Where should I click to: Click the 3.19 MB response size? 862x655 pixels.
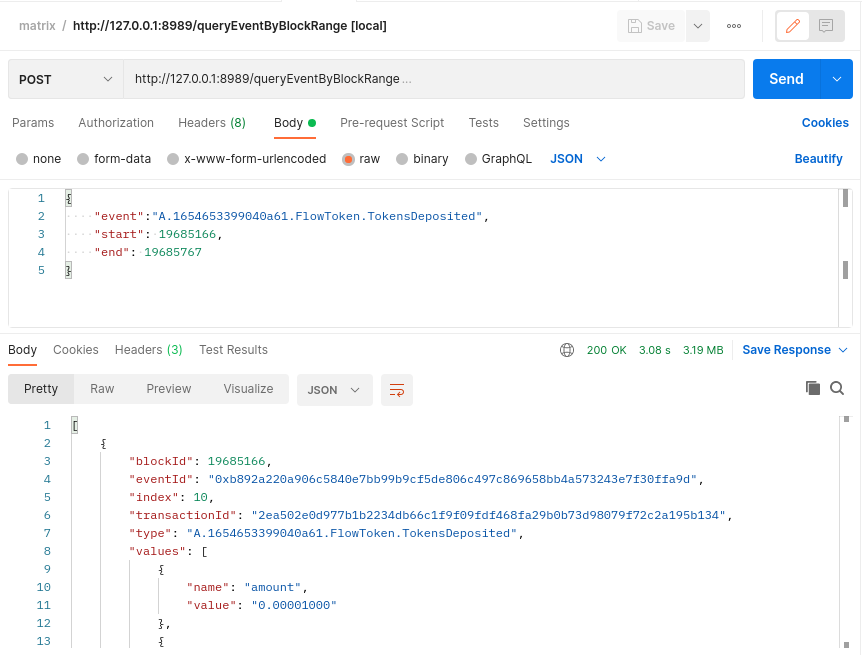[x=703, y=350]
